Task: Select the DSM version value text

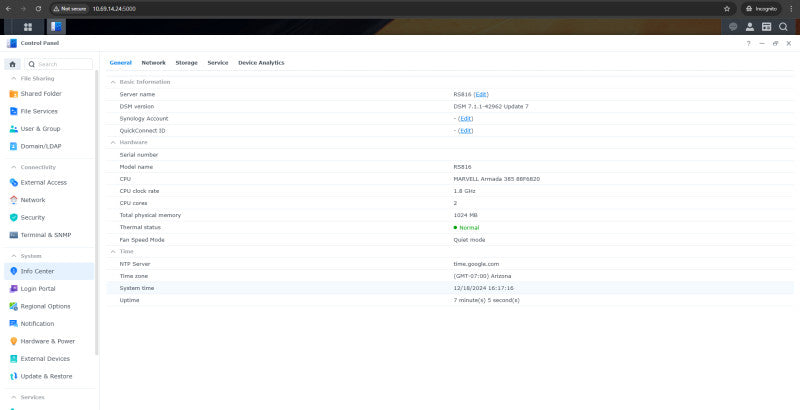Action: point(491,107)
